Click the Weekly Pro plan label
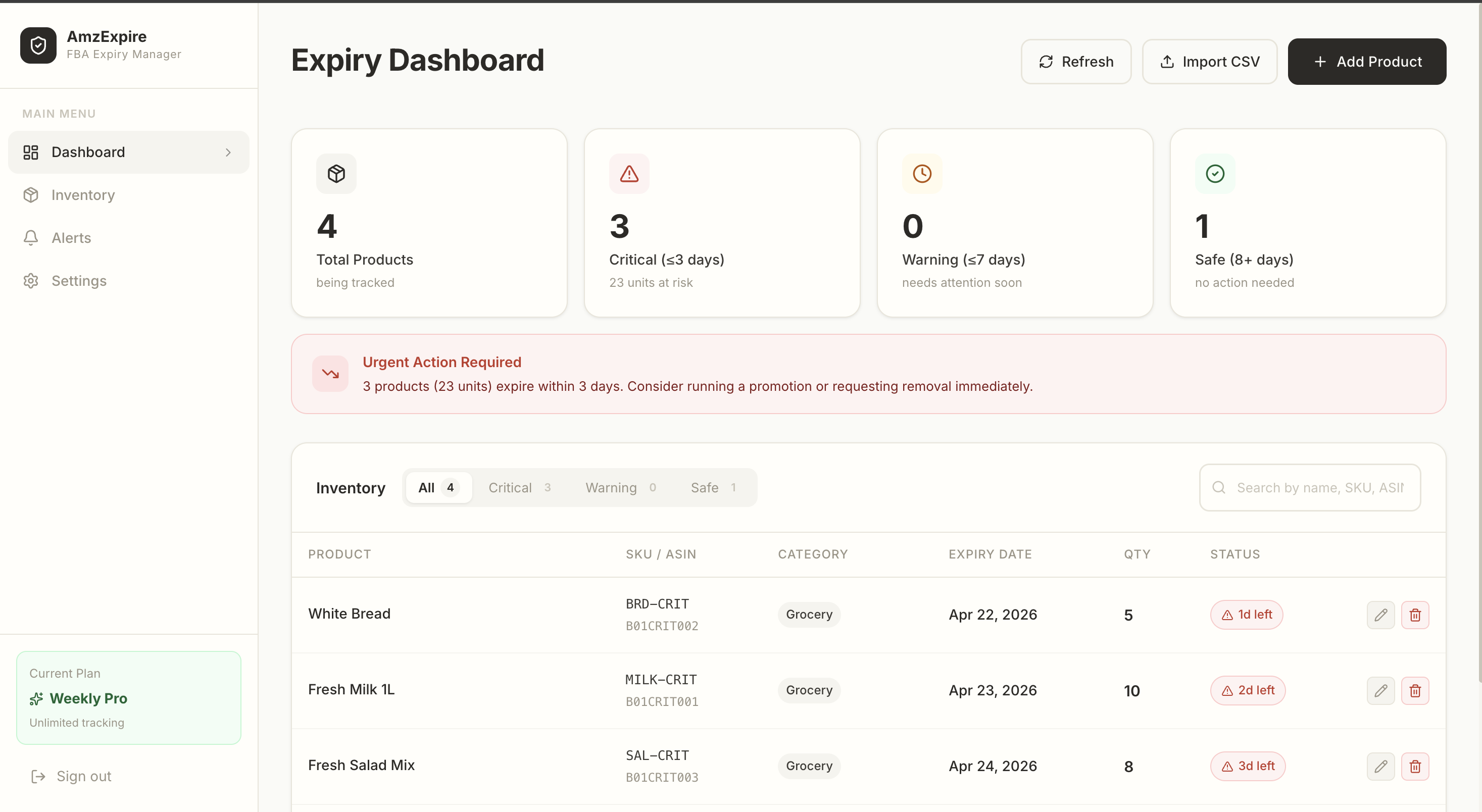The height and width of the screenshot is (812, 1482). (88, 699)
